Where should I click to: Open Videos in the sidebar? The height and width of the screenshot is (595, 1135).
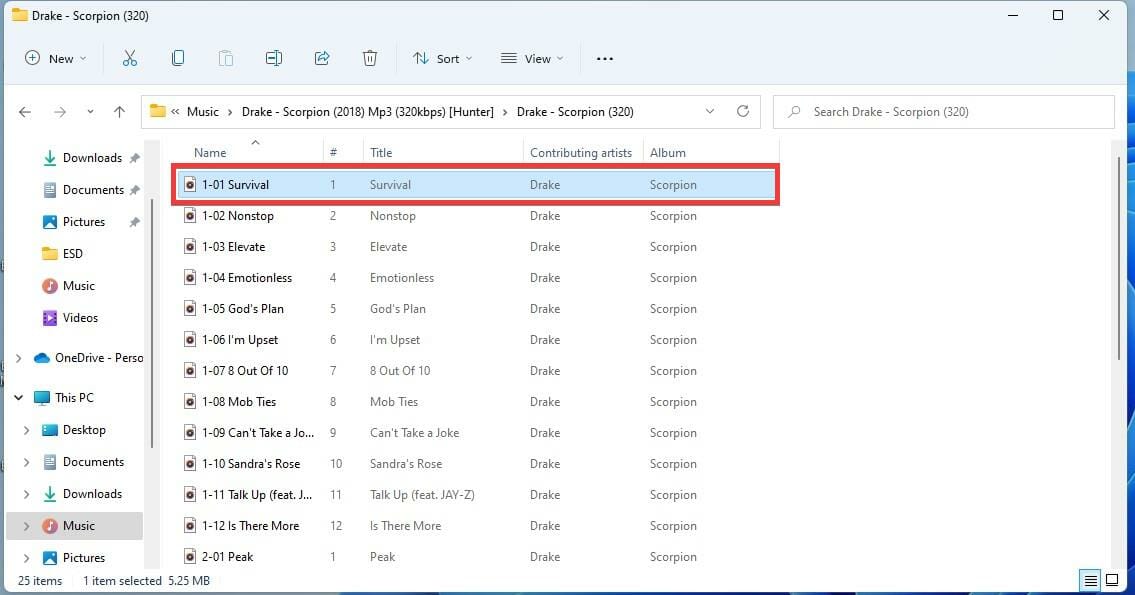[x=70, y=317]
